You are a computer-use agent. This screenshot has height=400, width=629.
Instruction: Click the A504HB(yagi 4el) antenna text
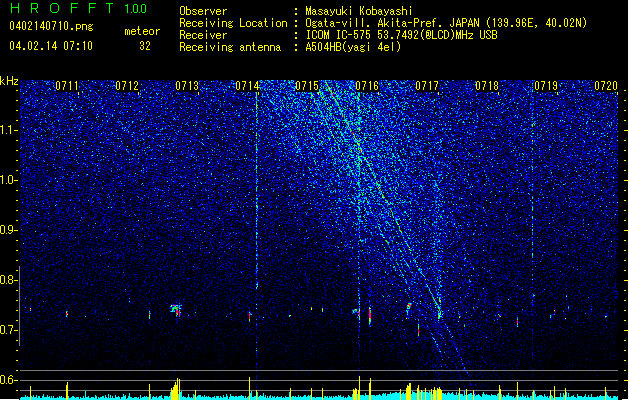click(353, 47)
